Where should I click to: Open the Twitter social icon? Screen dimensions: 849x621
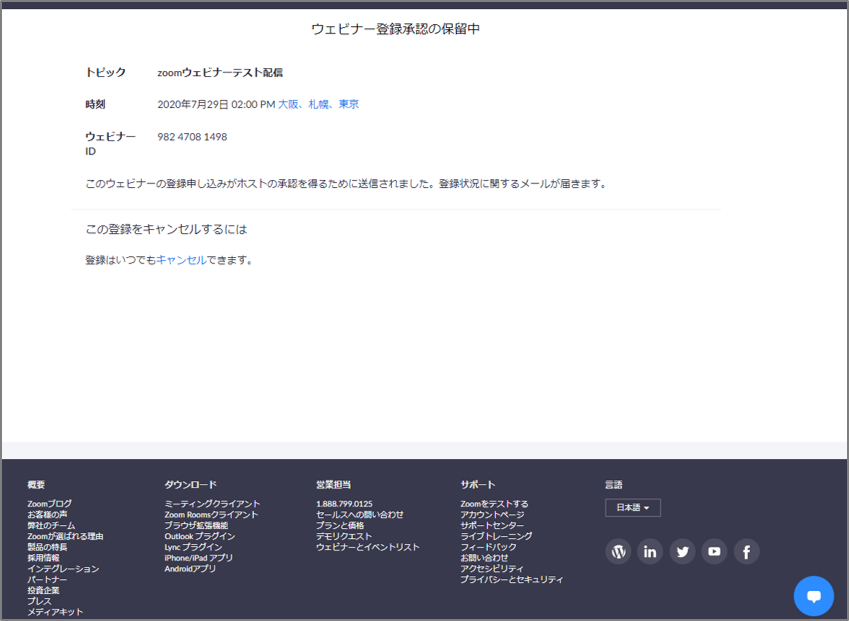pos(683,552)
